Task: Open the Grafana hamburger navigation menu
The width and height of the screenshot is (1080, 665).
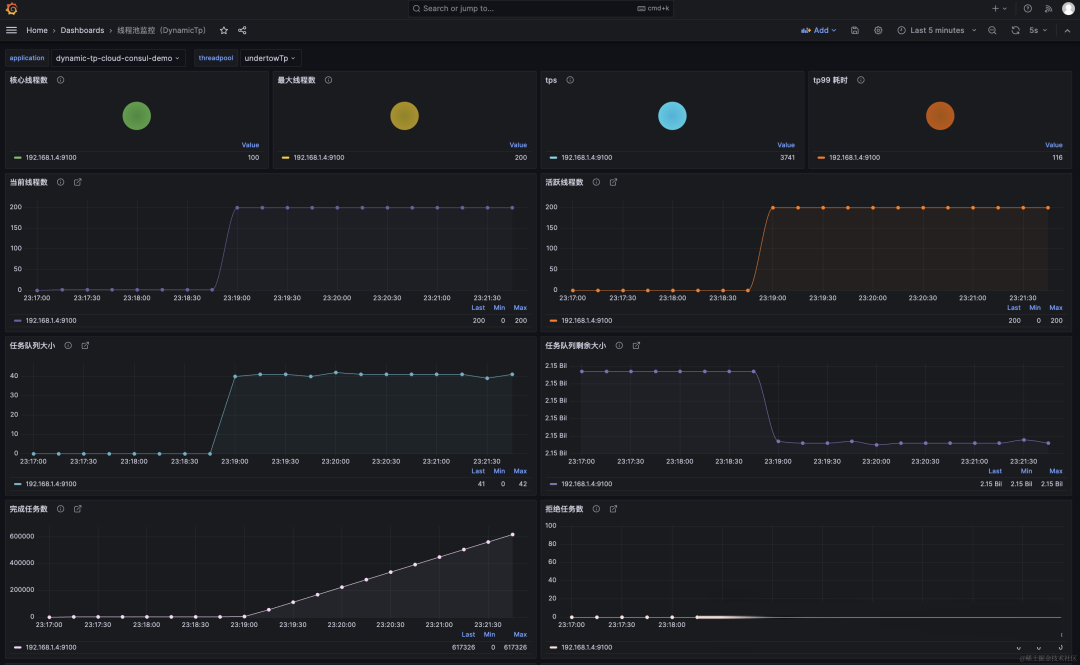Action: point(12,30)
